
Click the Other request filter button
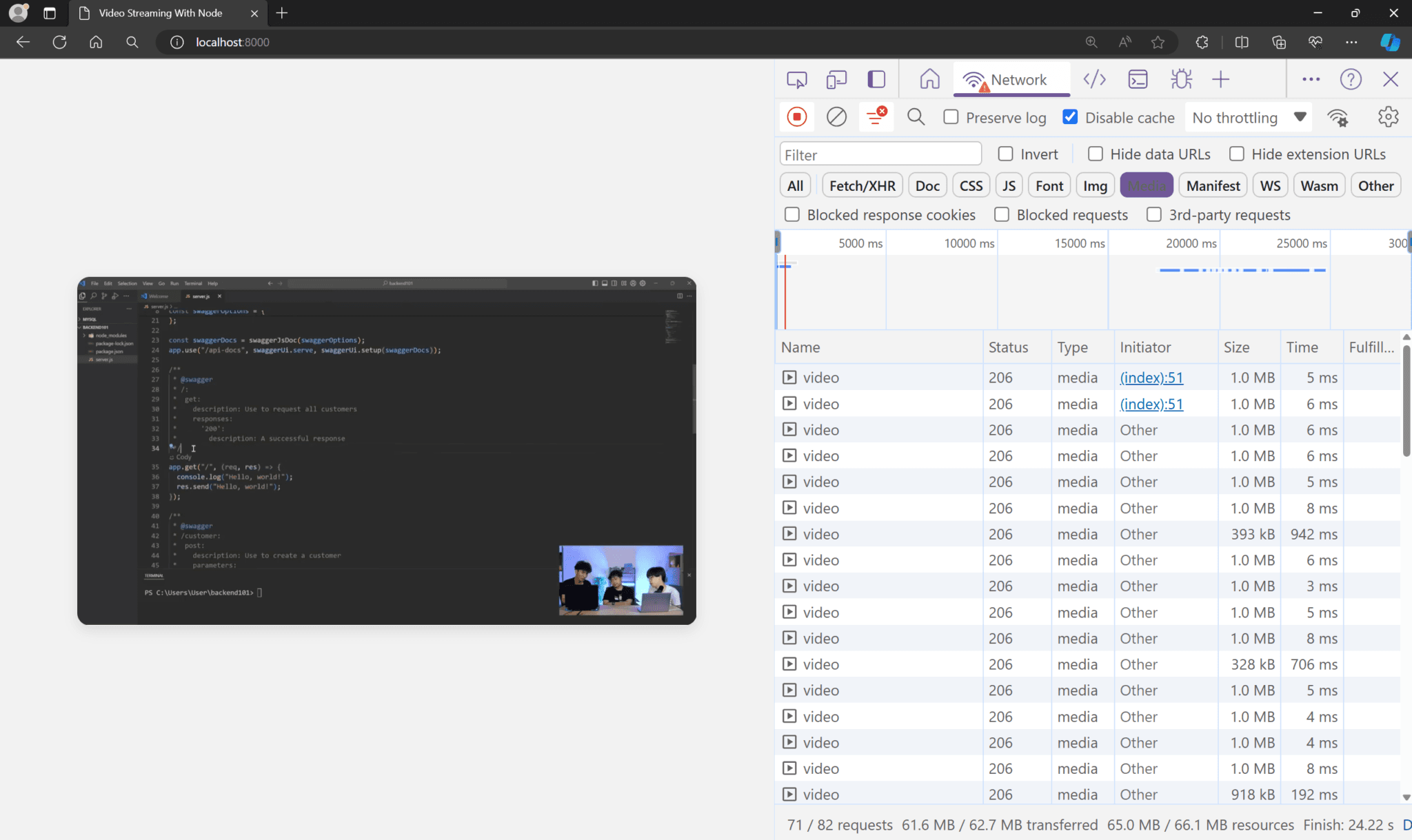tap(1375, 185)
